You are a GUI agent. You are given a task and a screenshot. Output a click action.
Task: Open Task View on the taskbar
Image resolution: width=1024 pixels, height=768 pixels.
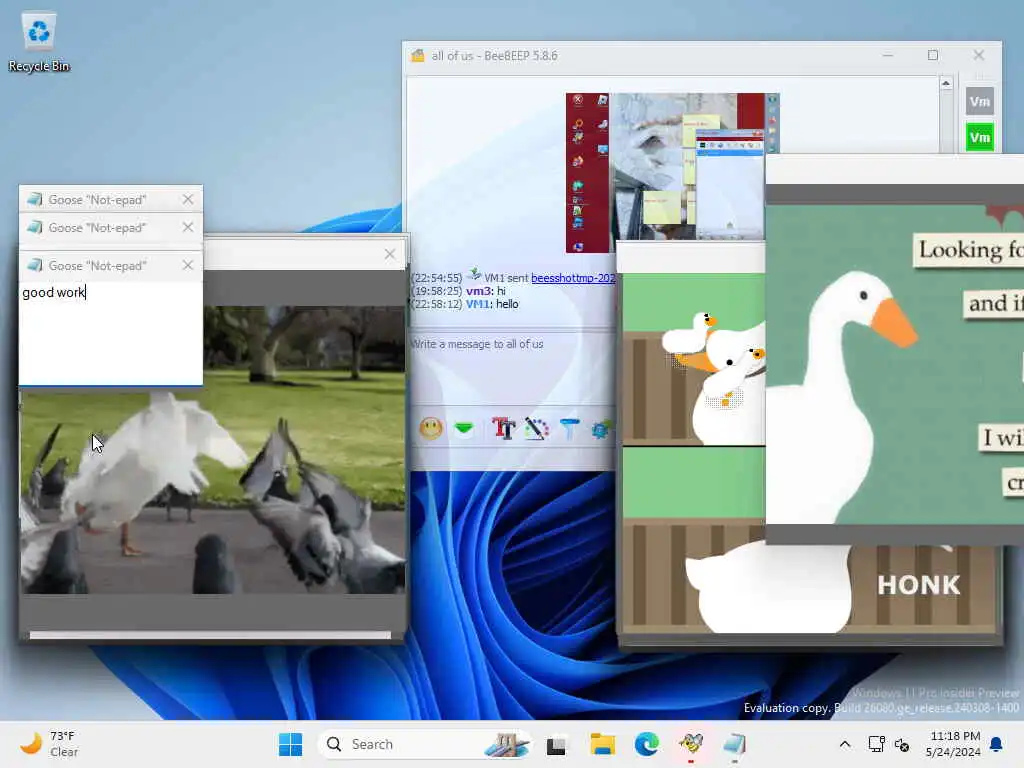pos(556,744)
